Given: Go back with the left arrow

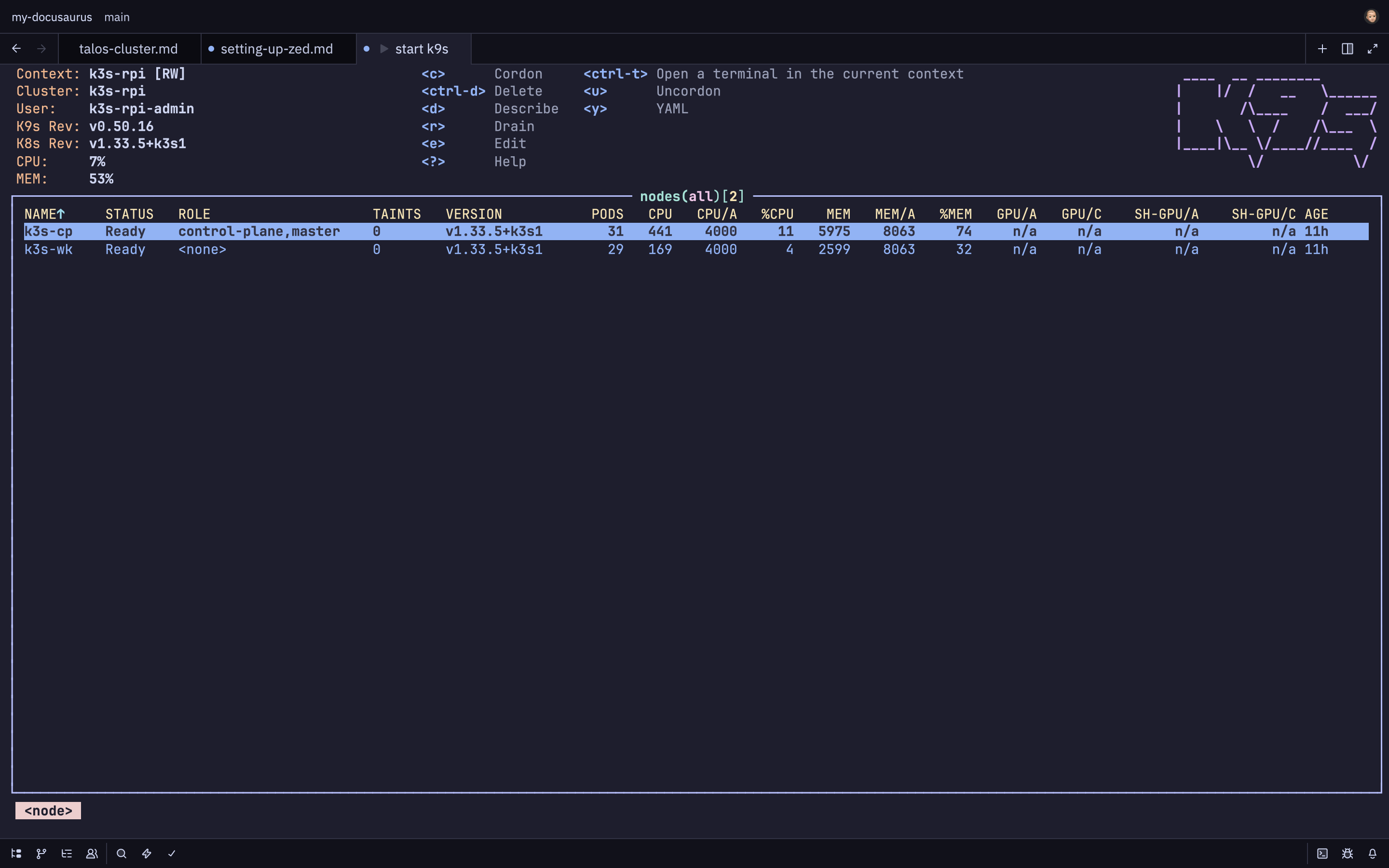Looking at the screenshot, I should pyautogui.click(x=16, y=49).
